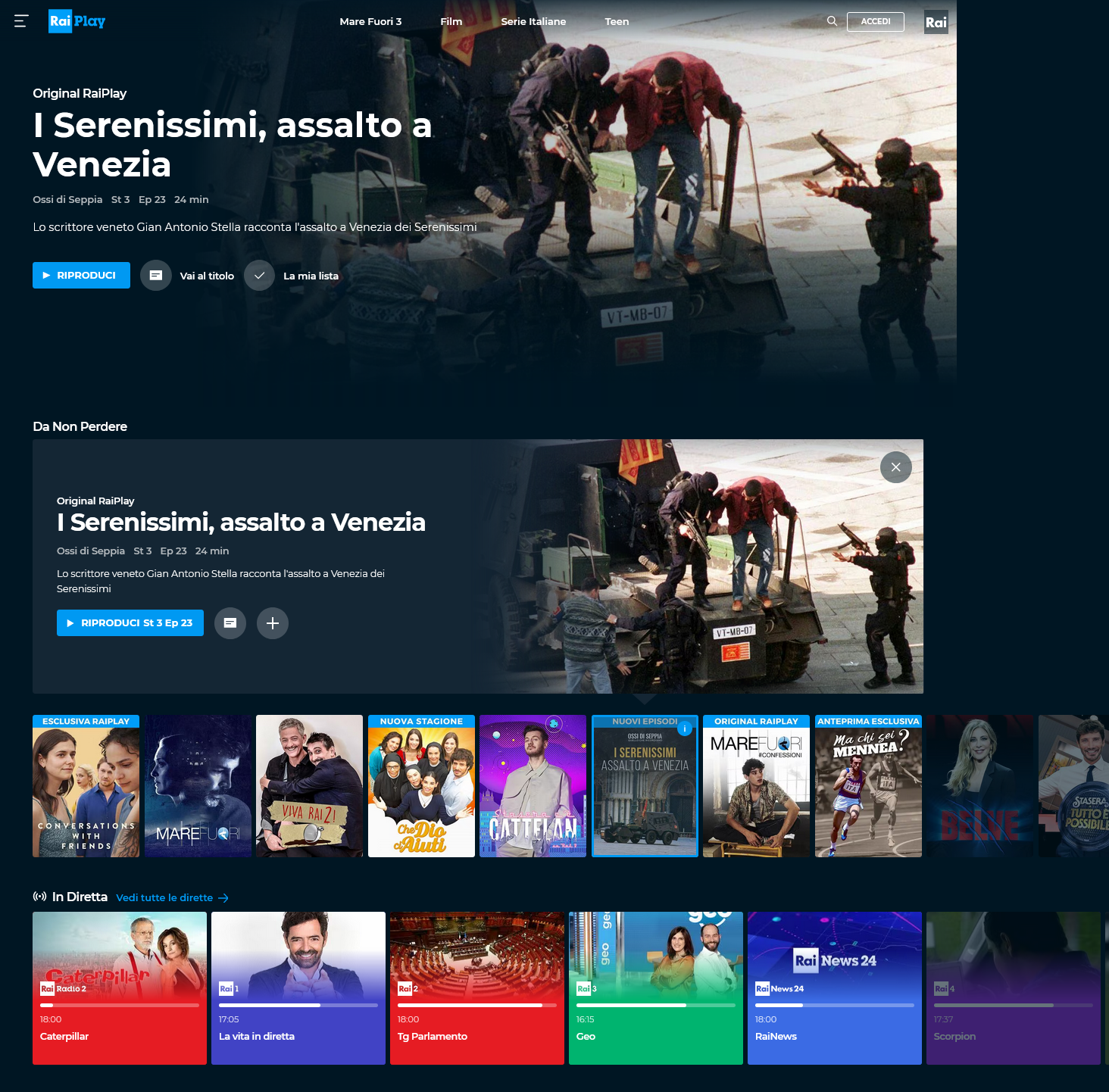Click Rai 2 channel logo
Viewport: 1109px width, 1092px height.
pos(408,988)
